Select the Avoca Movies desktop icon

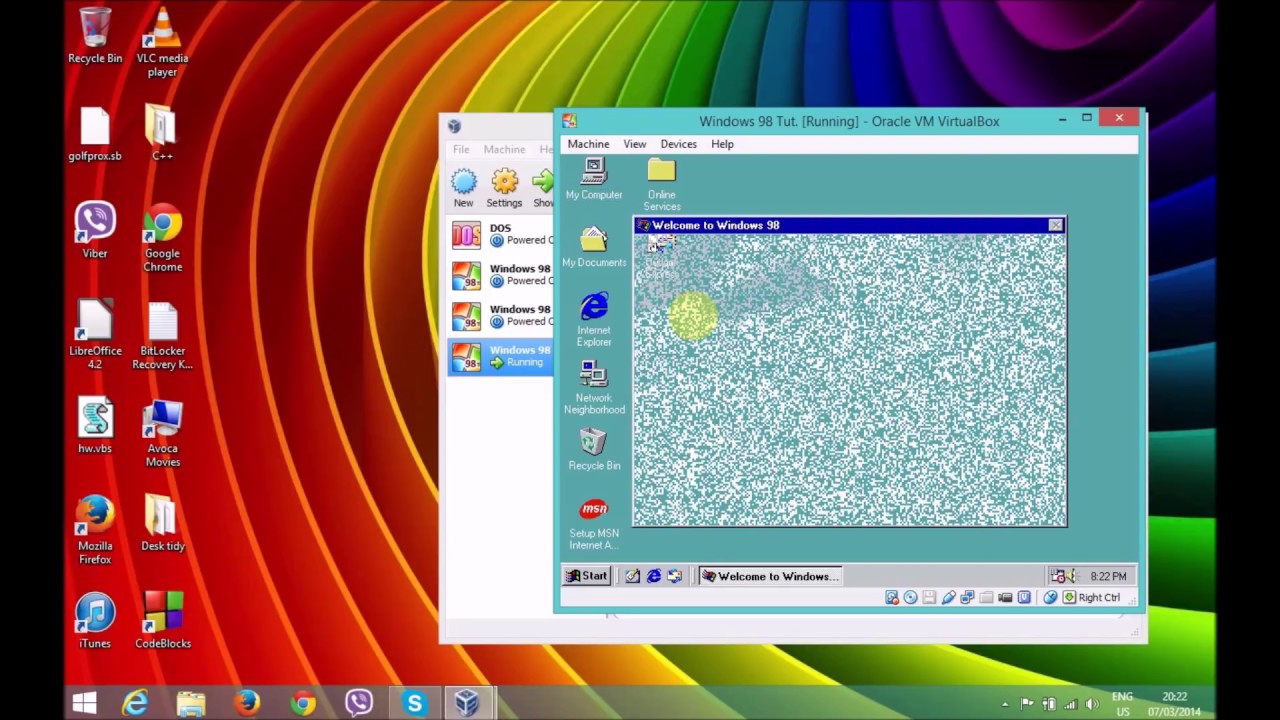coord(162,433)
